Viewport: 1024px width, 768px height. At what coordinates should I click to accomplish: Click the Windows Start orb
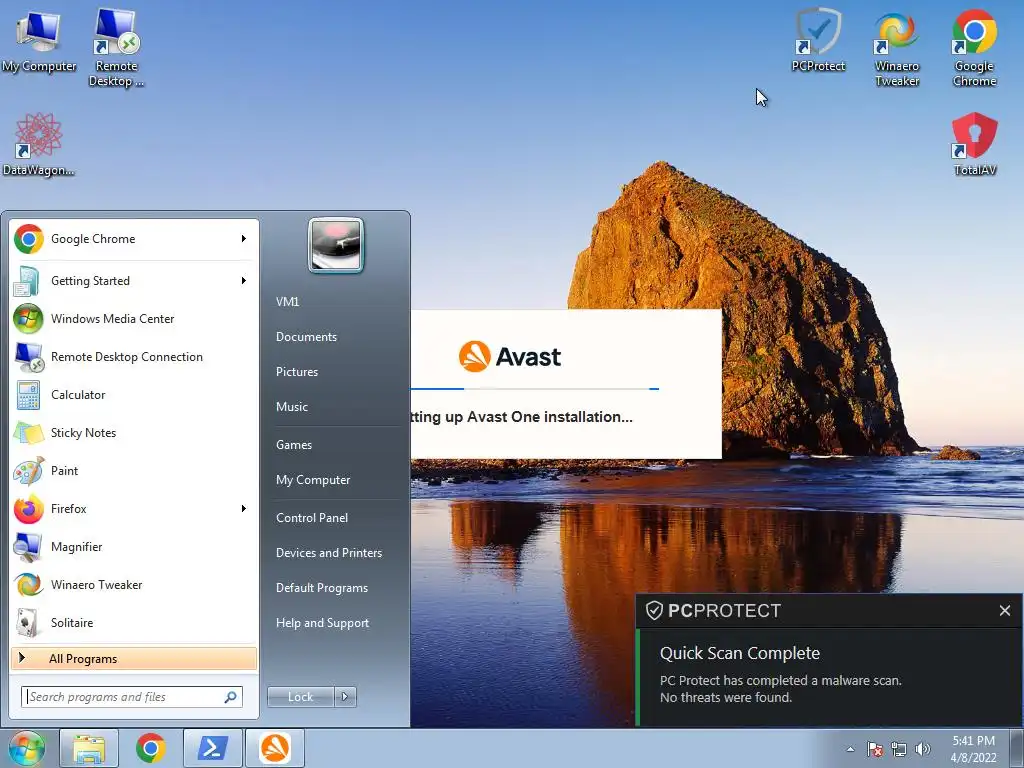tap(27, 748)
